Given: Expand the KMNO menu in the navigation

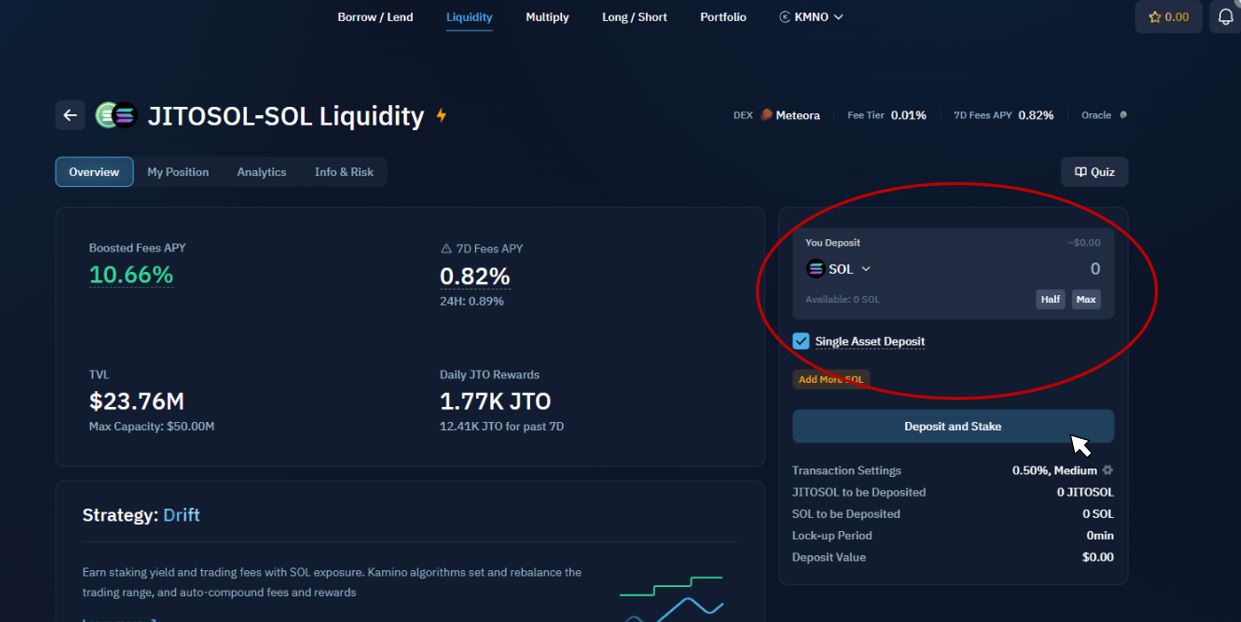Looking at the screenshot, I should coord(811,17).
